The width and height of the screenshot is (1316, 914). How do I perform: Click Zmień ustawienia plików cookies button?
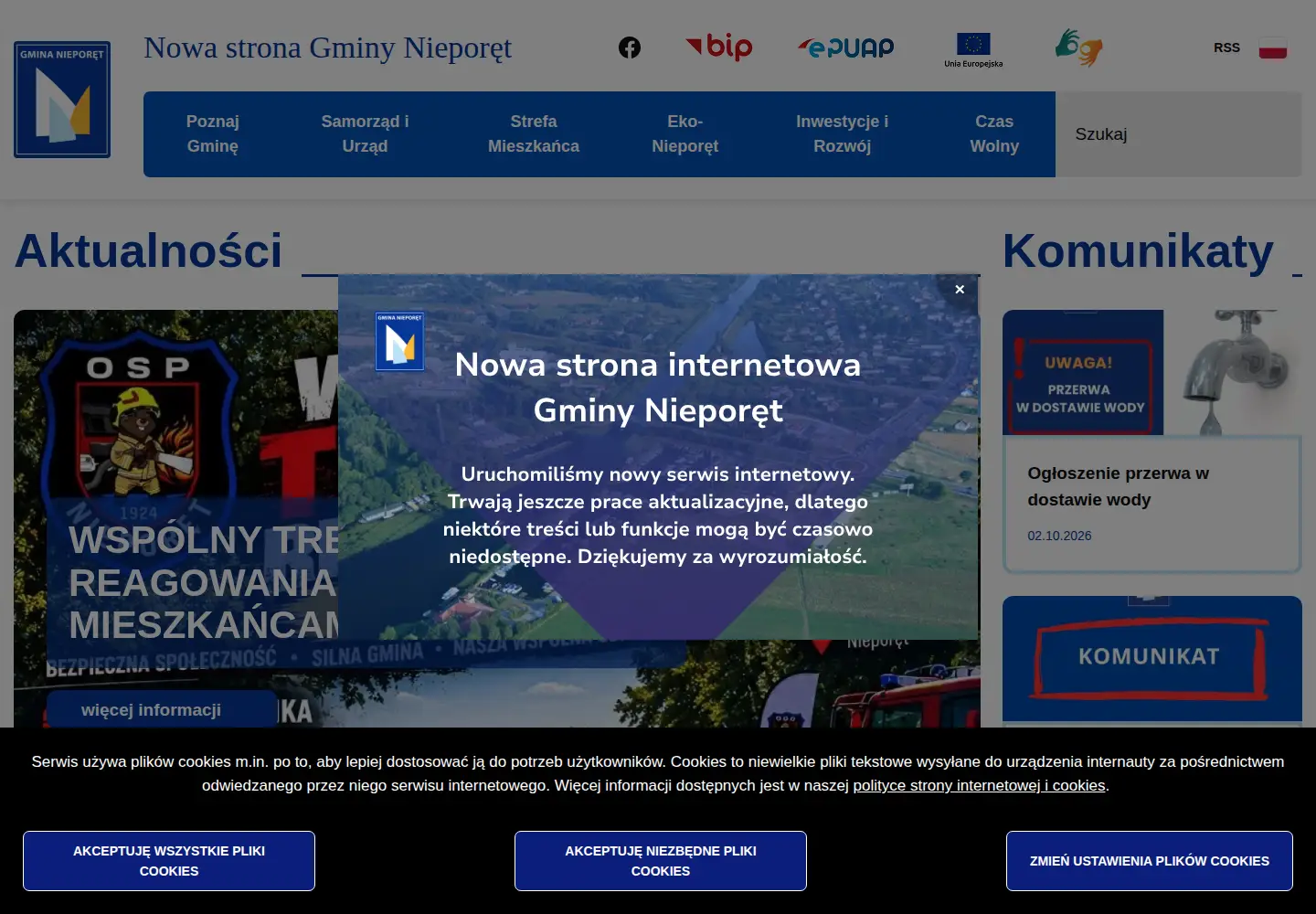(1150, 861)
